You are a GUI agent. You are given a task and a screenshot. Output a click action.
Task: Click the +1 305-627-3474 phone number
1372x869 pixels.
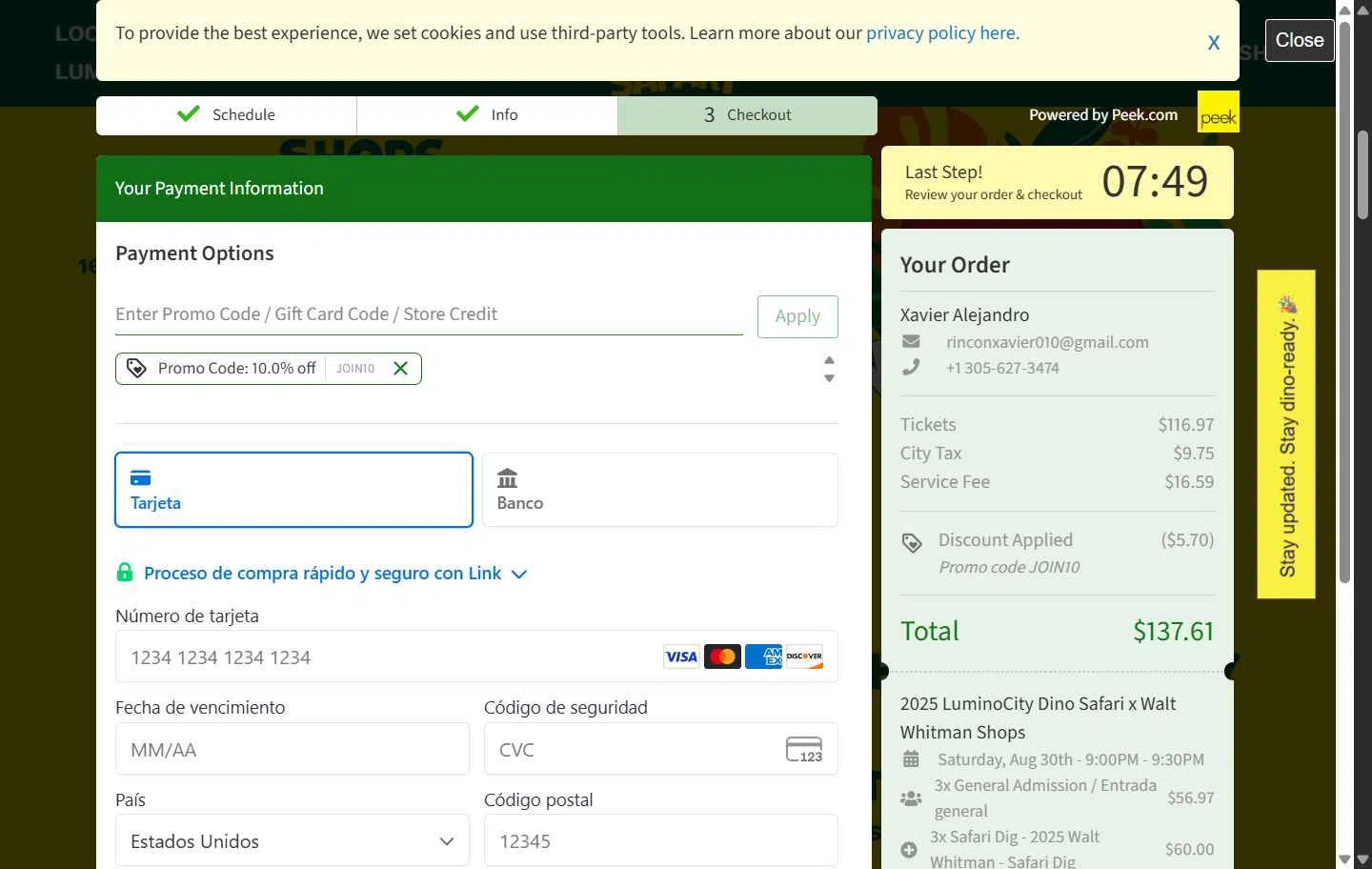tap(1002, 368)
